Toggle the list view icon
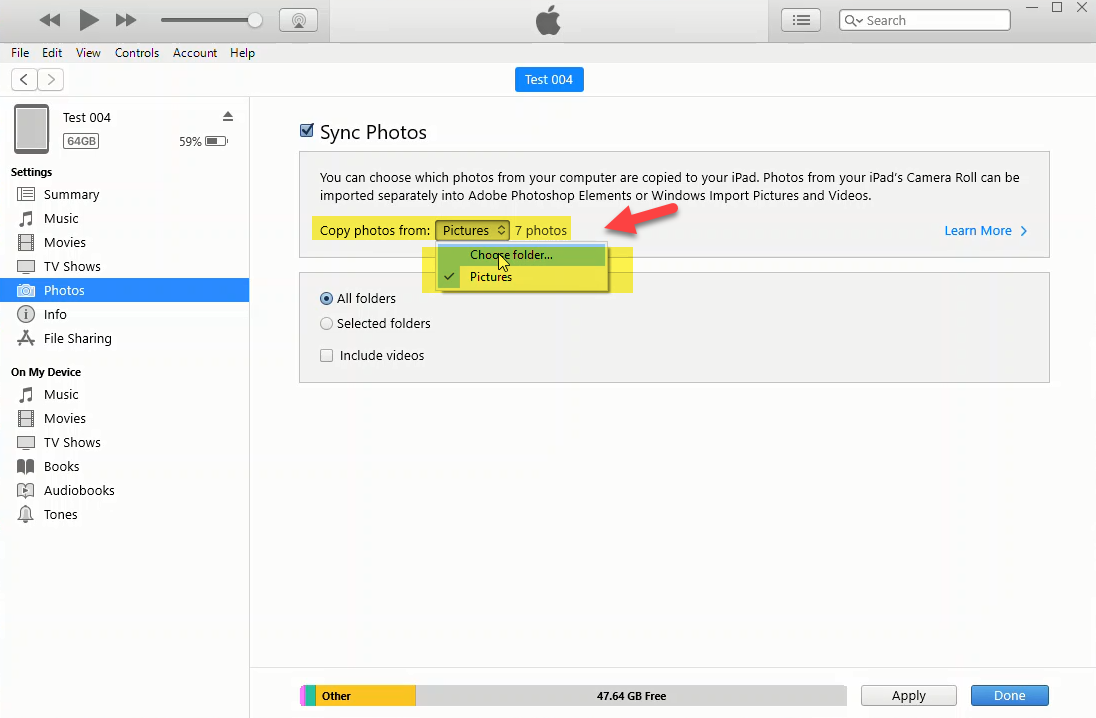The height and width of the screenshot is (718, 1096). [x=800, y=20]
